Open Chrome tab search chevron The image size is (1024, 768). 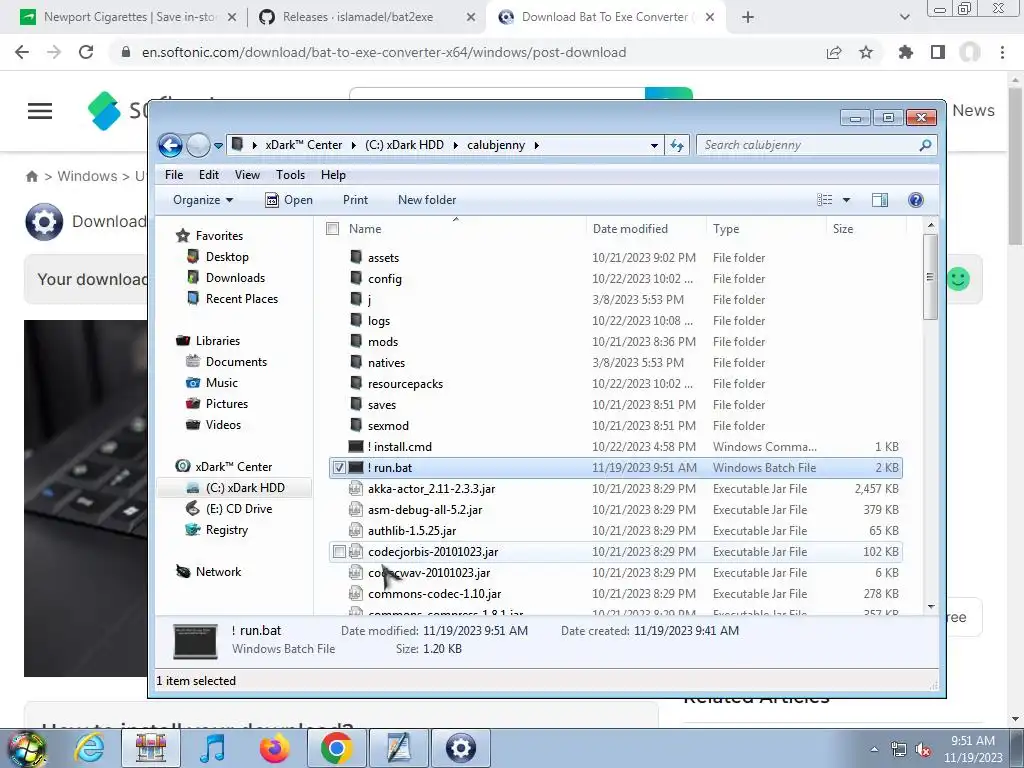click(x=904, y=18)
